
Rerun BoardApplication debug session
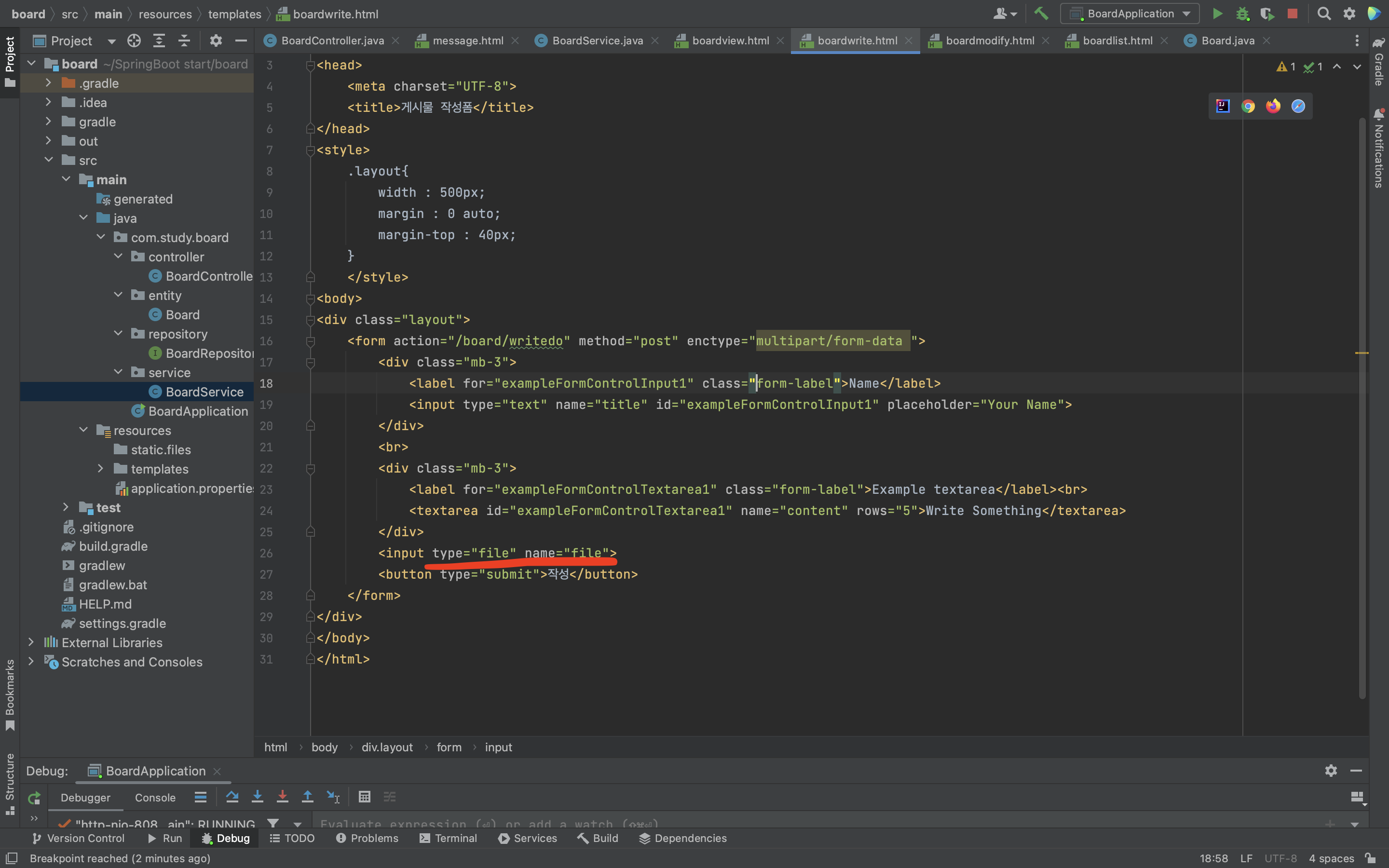pyautogui.click(x=34, y=798)
